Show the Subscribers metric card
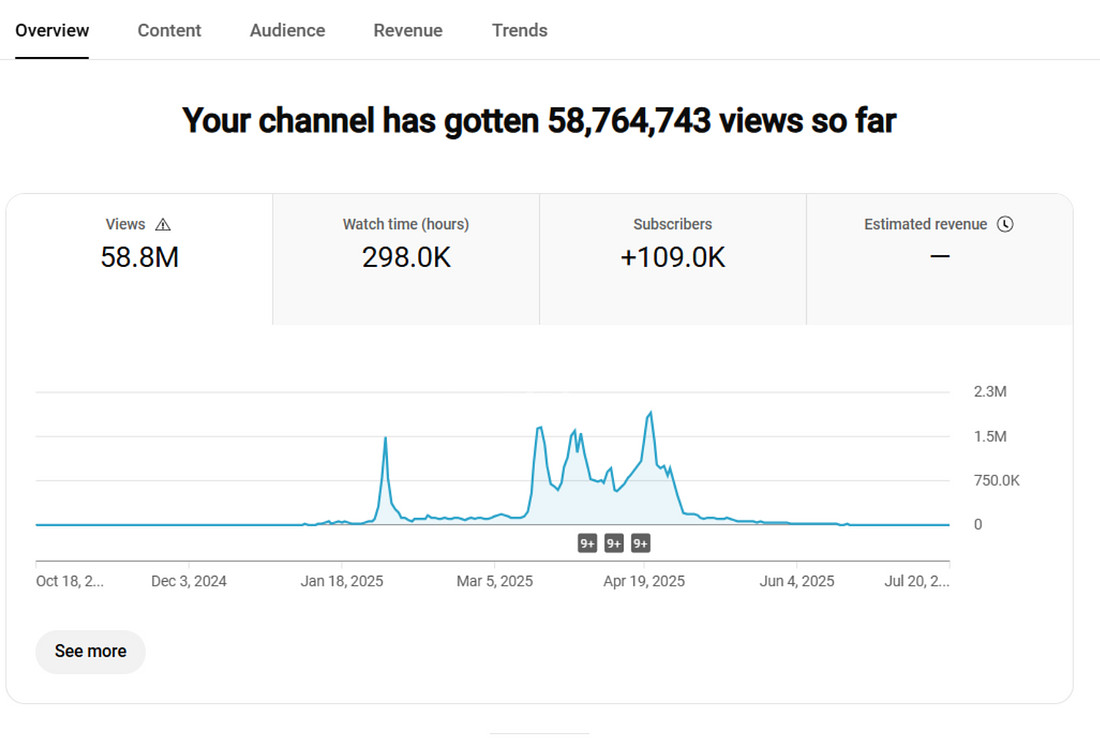This screenshot has height=750, width=1100. [673, 259]
